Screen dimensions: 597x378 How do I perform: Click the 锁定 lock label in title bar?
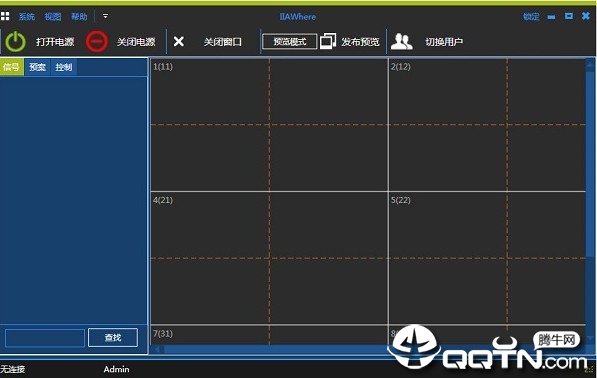[x=531, y=16]
